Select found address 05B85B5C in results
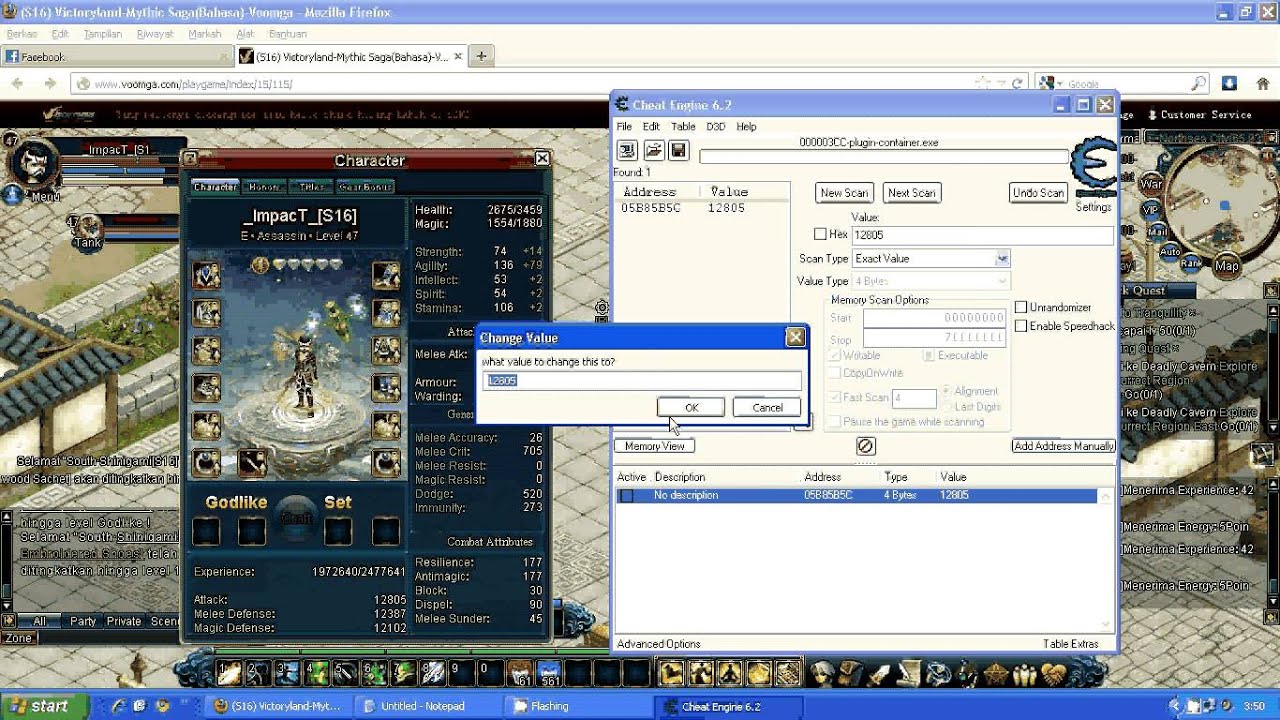1280x720 pixels. point(700,208)
